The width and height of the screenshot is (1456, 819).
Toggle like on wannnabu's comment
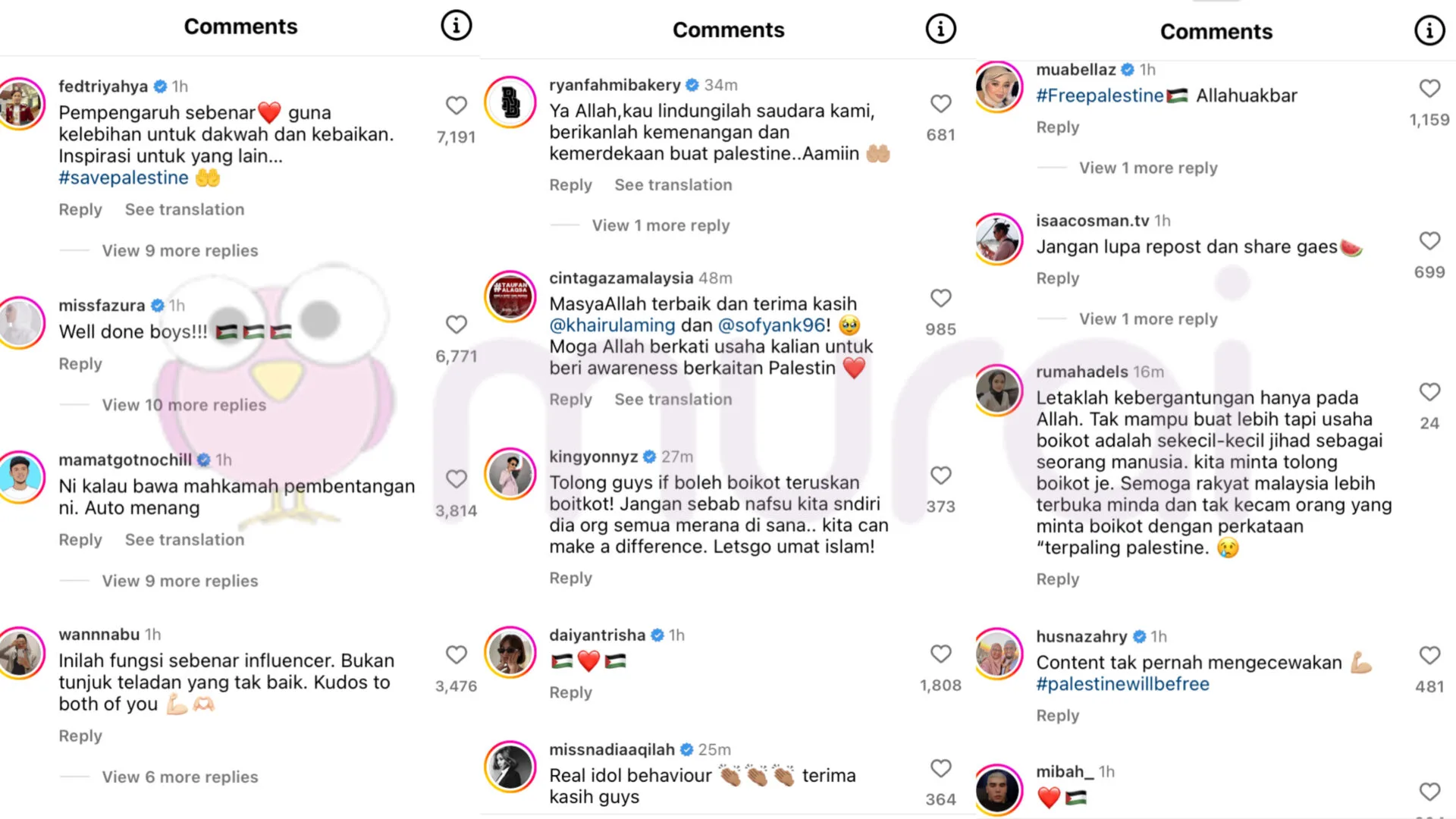(456, 654)
